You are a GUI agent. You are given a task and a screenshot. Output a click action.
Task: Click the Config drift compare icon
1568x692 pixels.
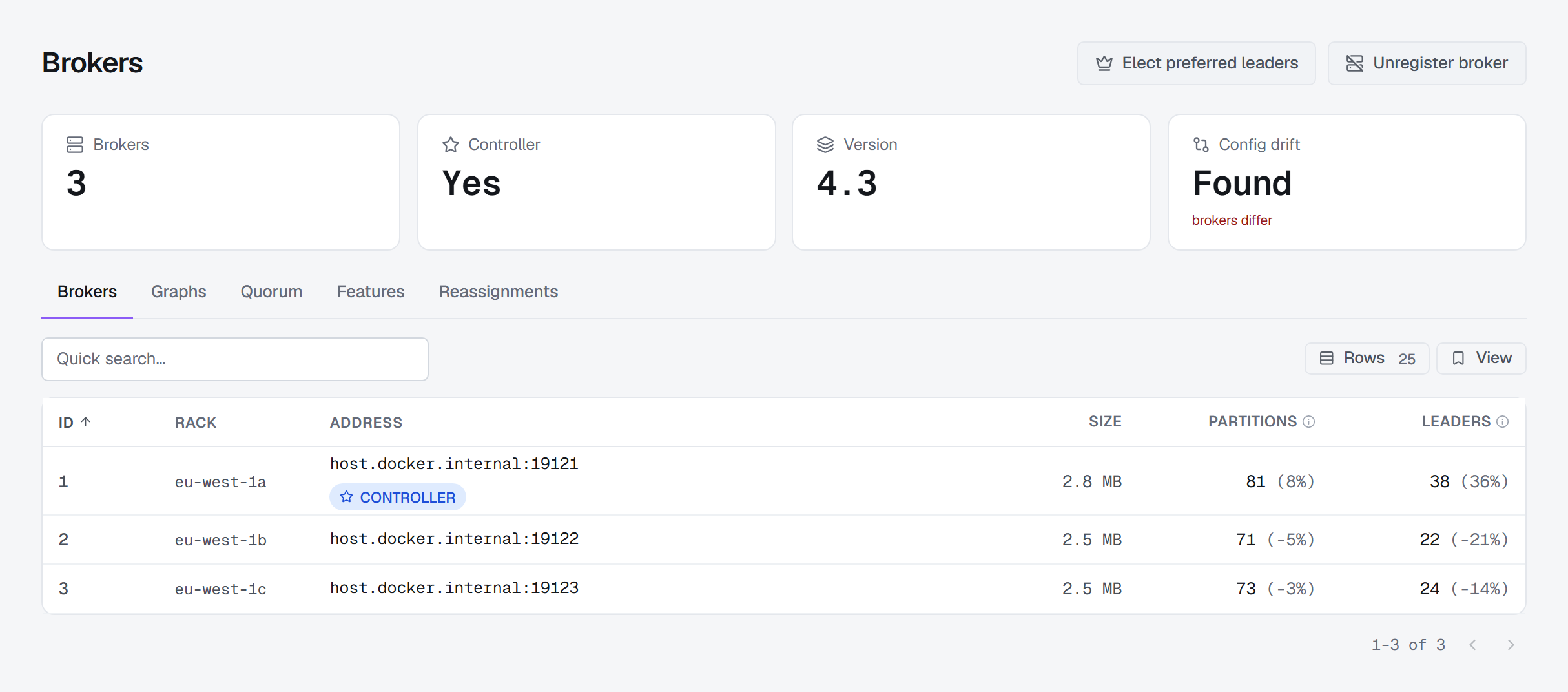click(x=1201, y=145)
